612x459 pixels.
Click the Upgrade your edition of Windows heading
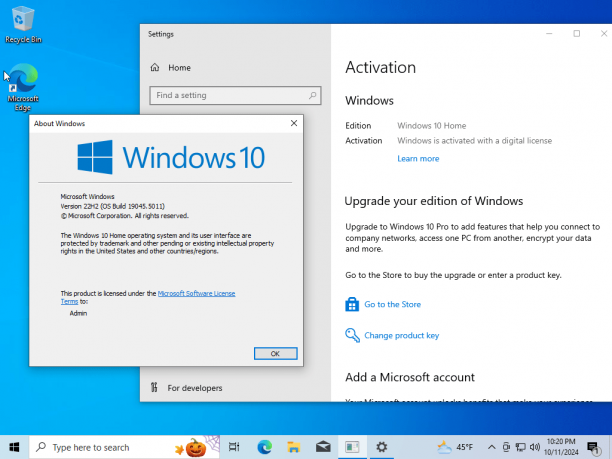tap(434, 201)
